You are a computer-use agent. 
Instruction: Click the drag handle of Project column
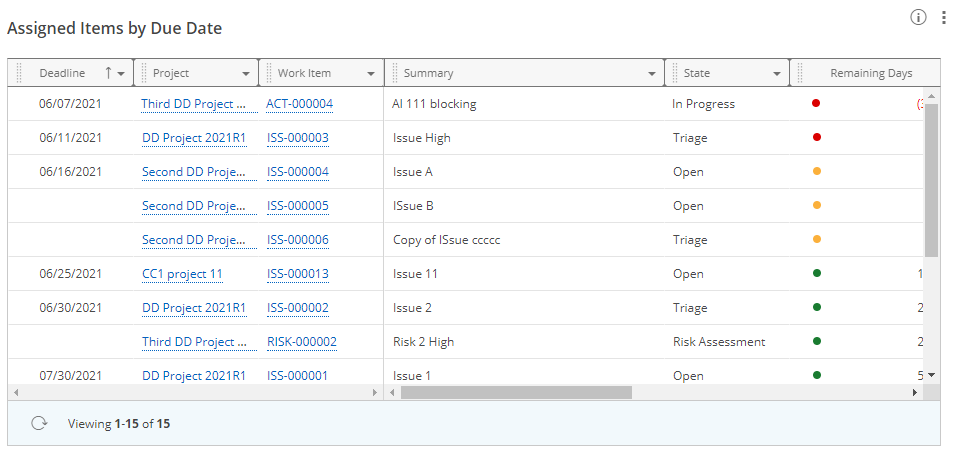click(x=144, y=73)
